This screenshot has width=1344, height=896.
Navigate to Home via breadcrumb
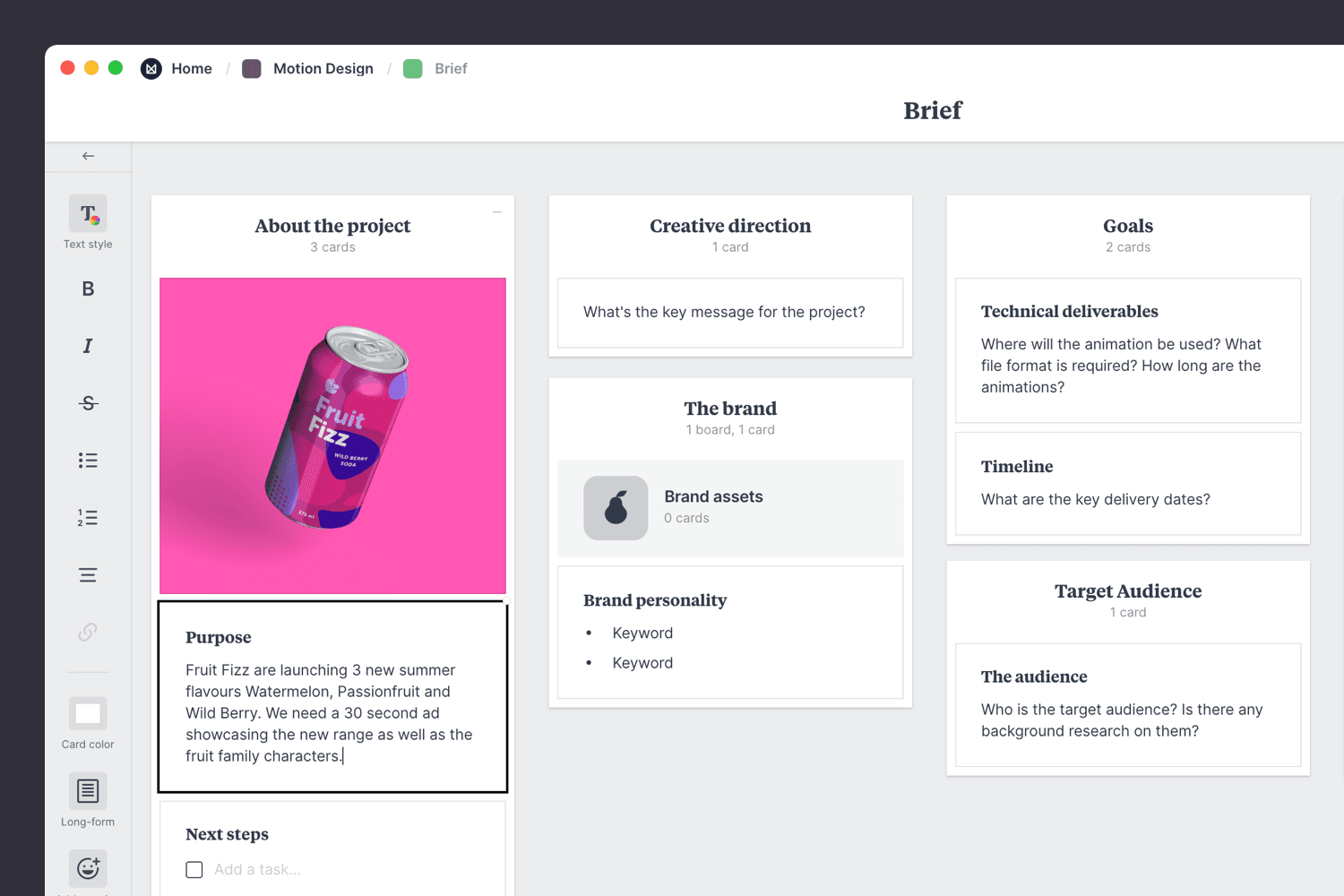pyautogui.click(x=192, y=68)
